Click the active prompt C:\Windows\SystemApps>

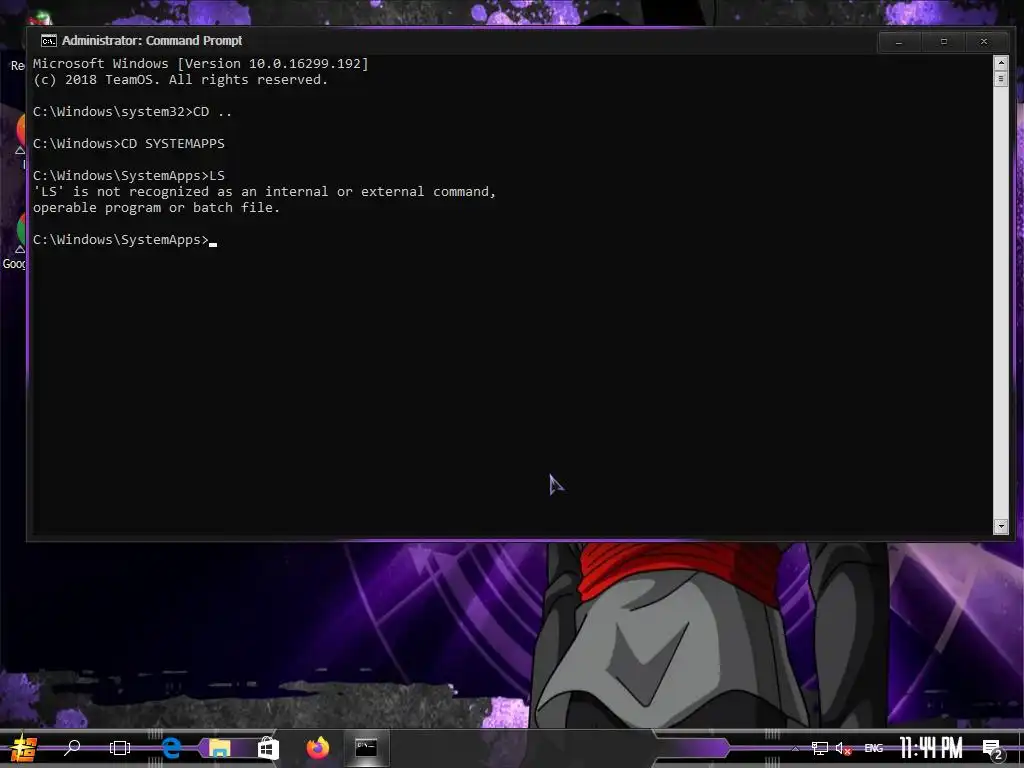(121, 240)
